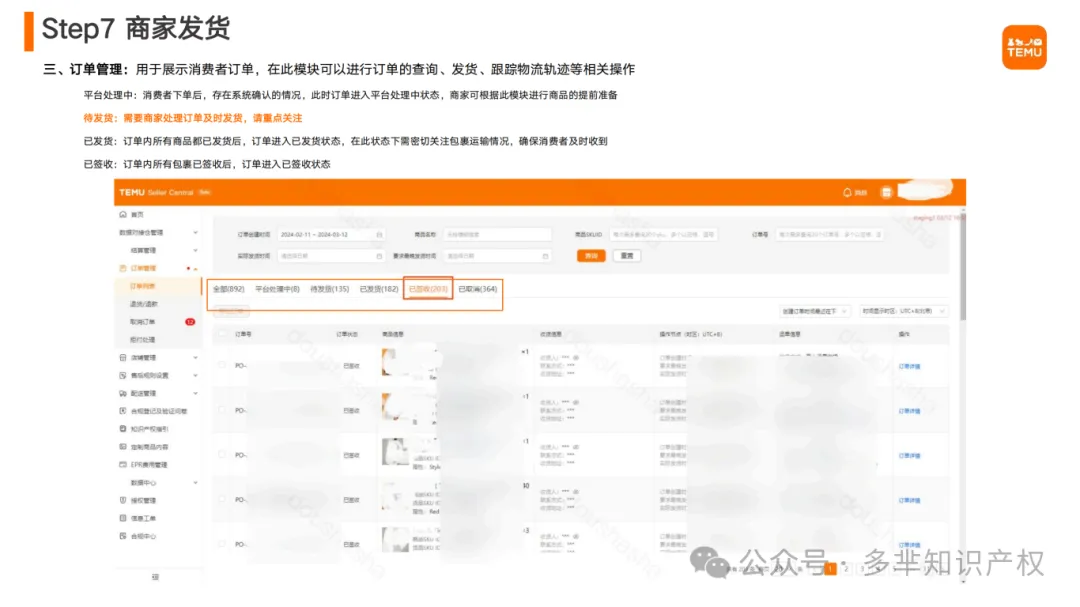Open 订单列表 in the sidebar
Image resolution: width=1080 pixels, height=607 pixels.
coord(143,286)
